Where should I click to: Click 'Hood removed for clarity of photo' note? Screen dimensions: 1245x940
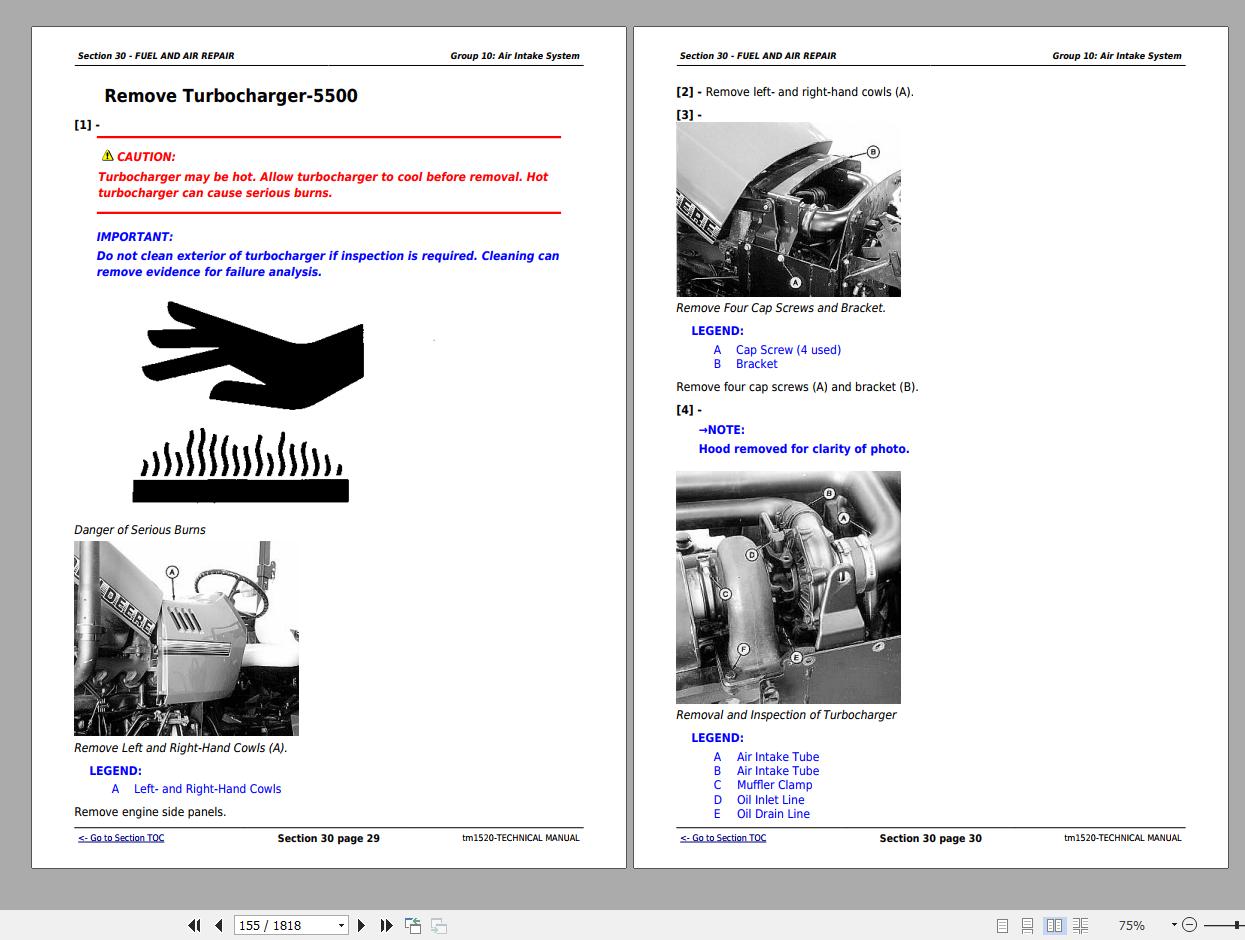pos(804,449)
